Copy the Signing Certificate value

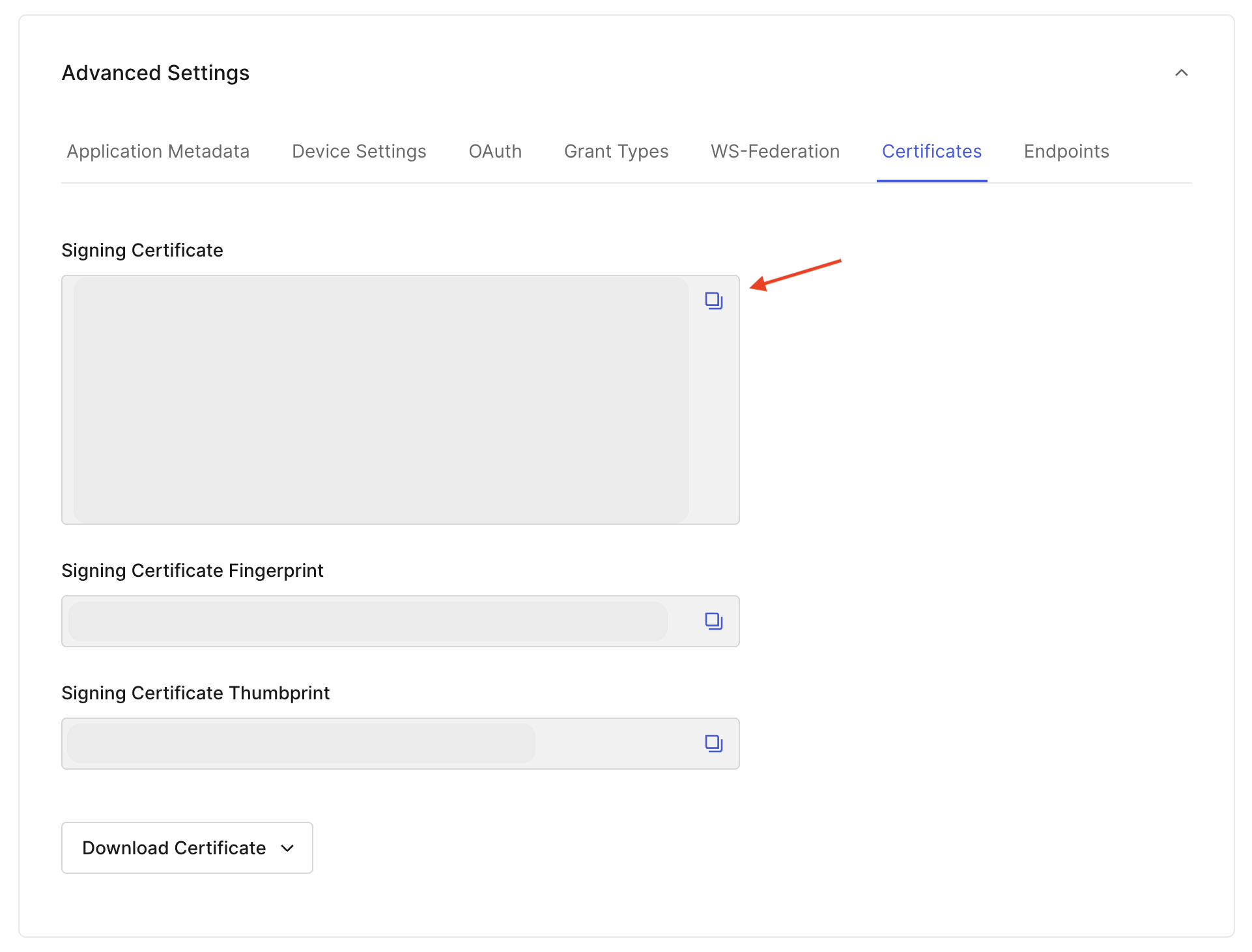(x=714, y=300)
